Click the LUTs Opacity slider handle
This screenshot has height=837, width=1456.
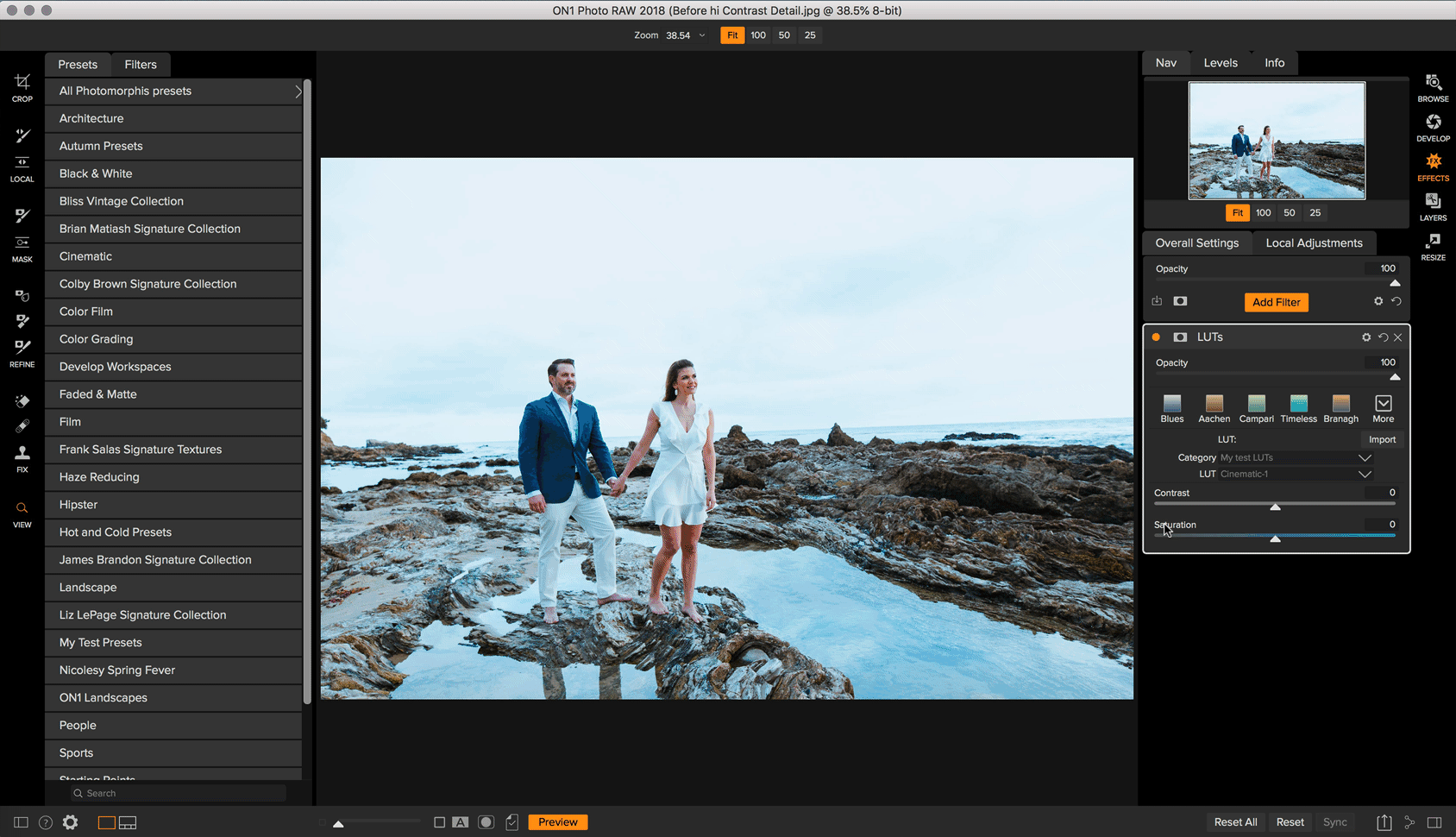tap(1395, 377)
